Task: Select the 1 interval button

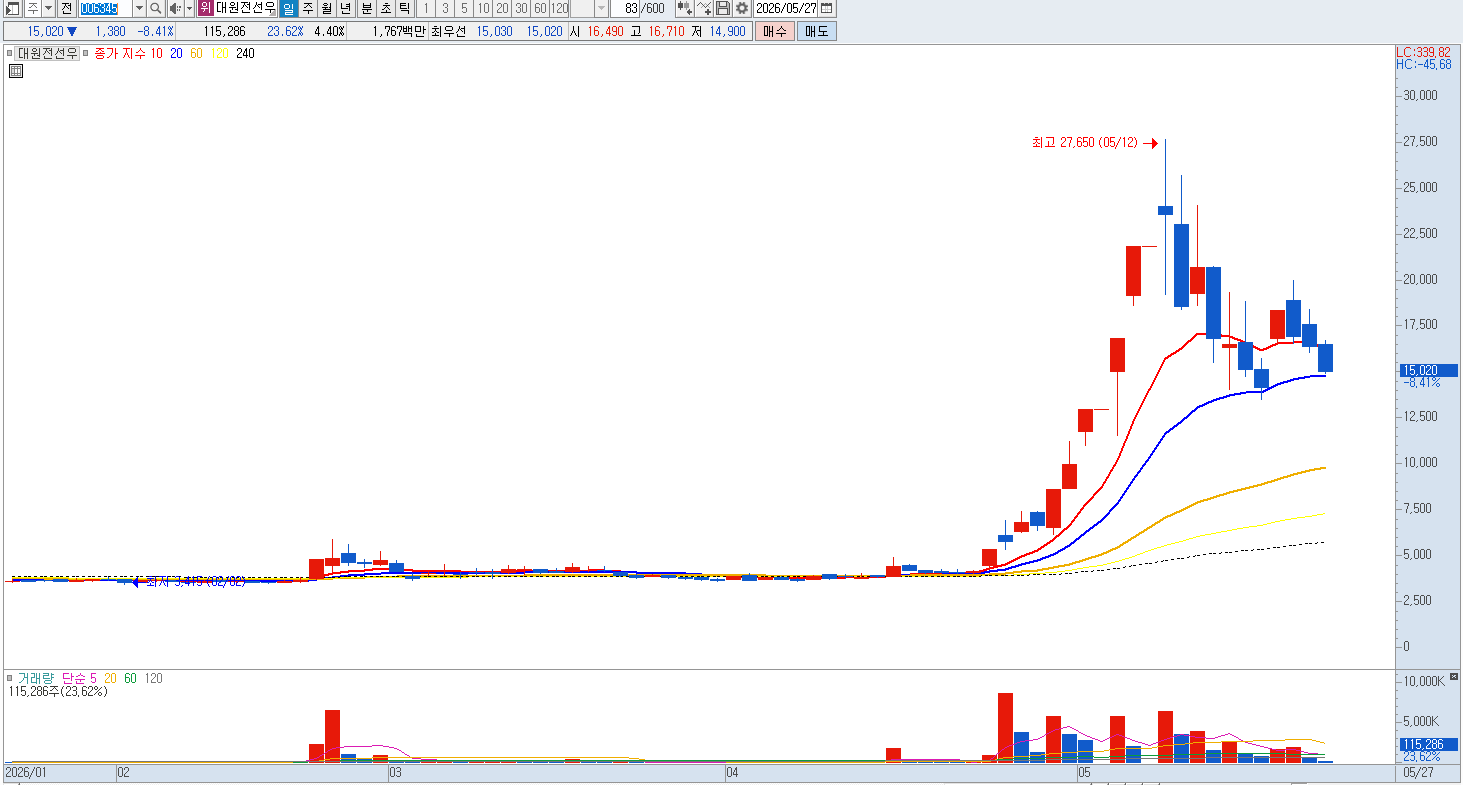Action: (426, 8)
